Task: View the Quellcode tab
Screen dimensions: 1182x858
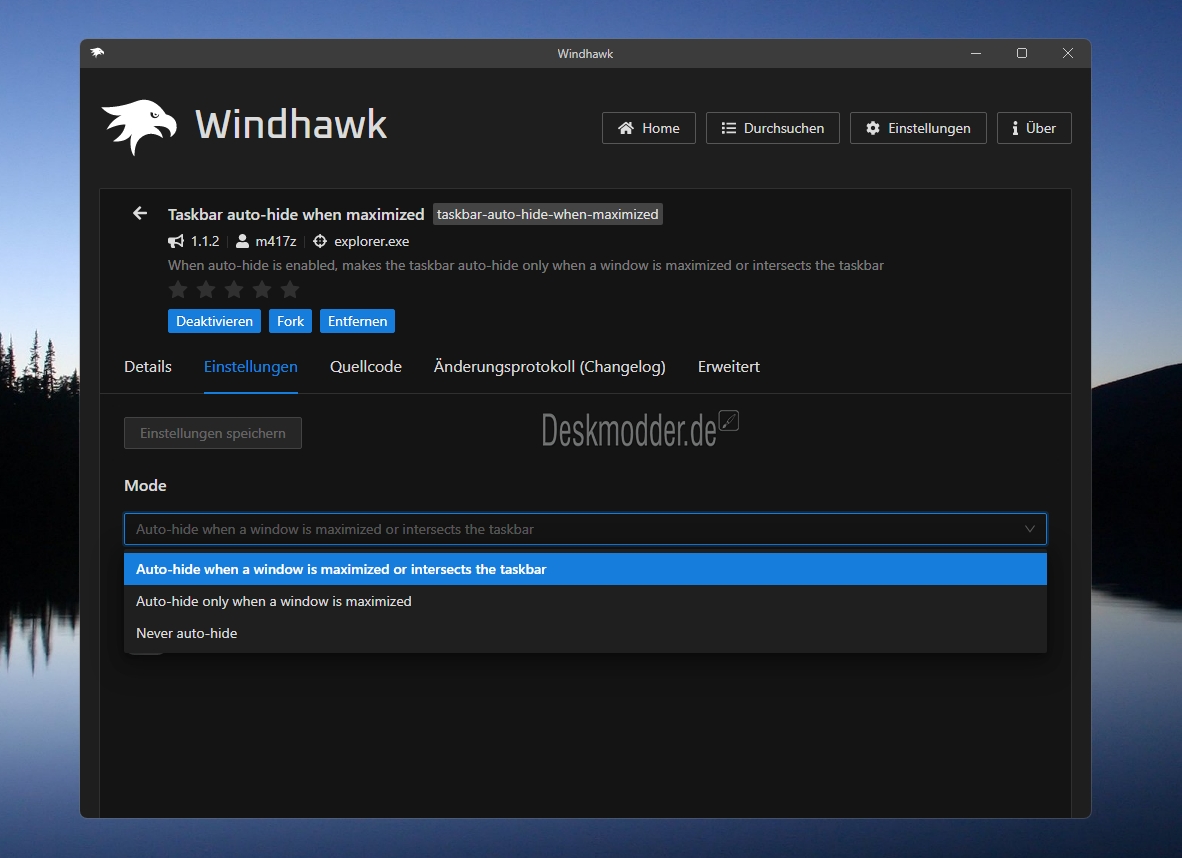Action: 366,366
